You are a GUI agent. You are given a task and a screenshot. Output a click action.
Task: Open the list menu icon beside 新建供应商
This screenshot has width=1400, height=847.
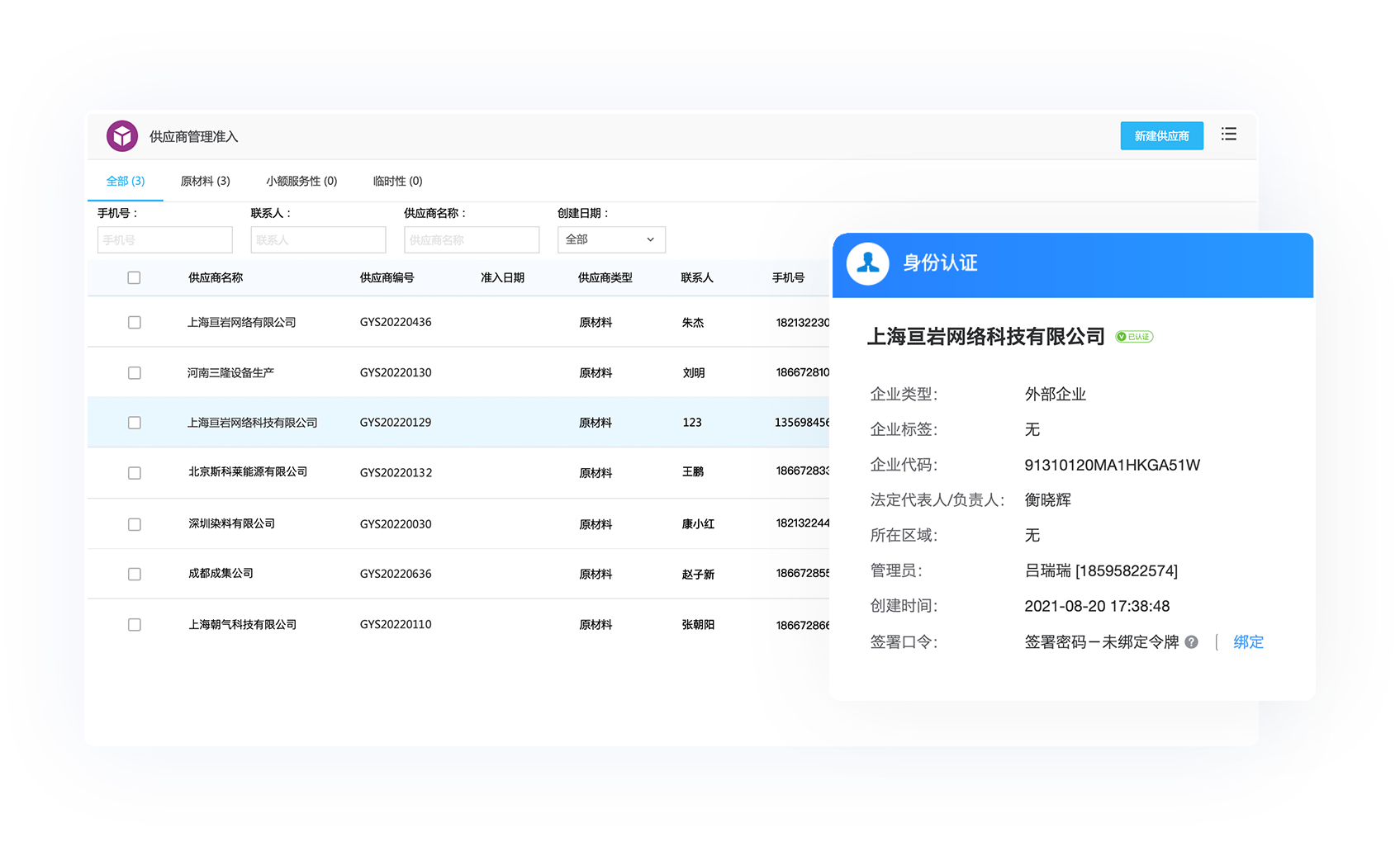tap(1228, 135)
